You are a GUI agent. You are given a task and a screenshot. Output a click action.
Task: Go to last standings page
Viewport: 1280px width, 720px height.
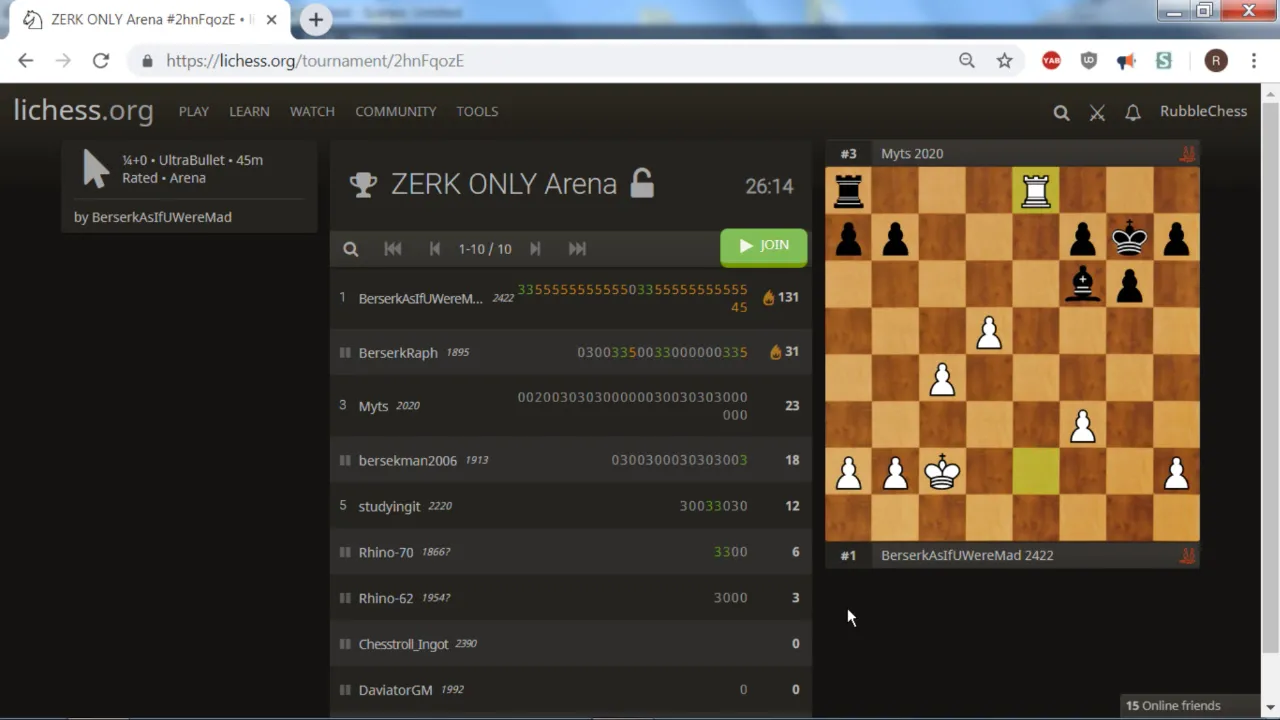click(x=577, y=249)
